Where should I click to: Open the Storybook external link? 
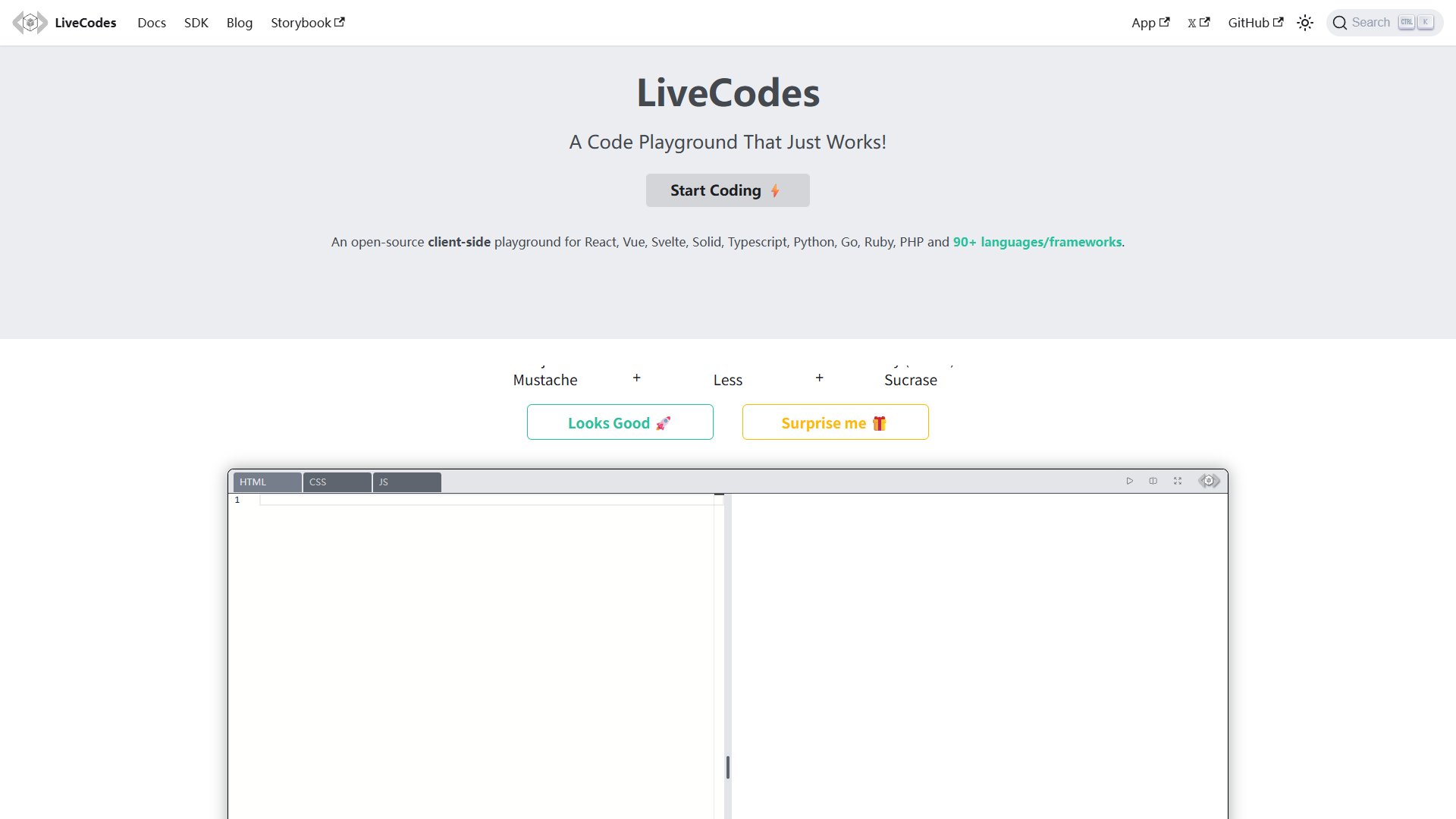click(308, 23)
